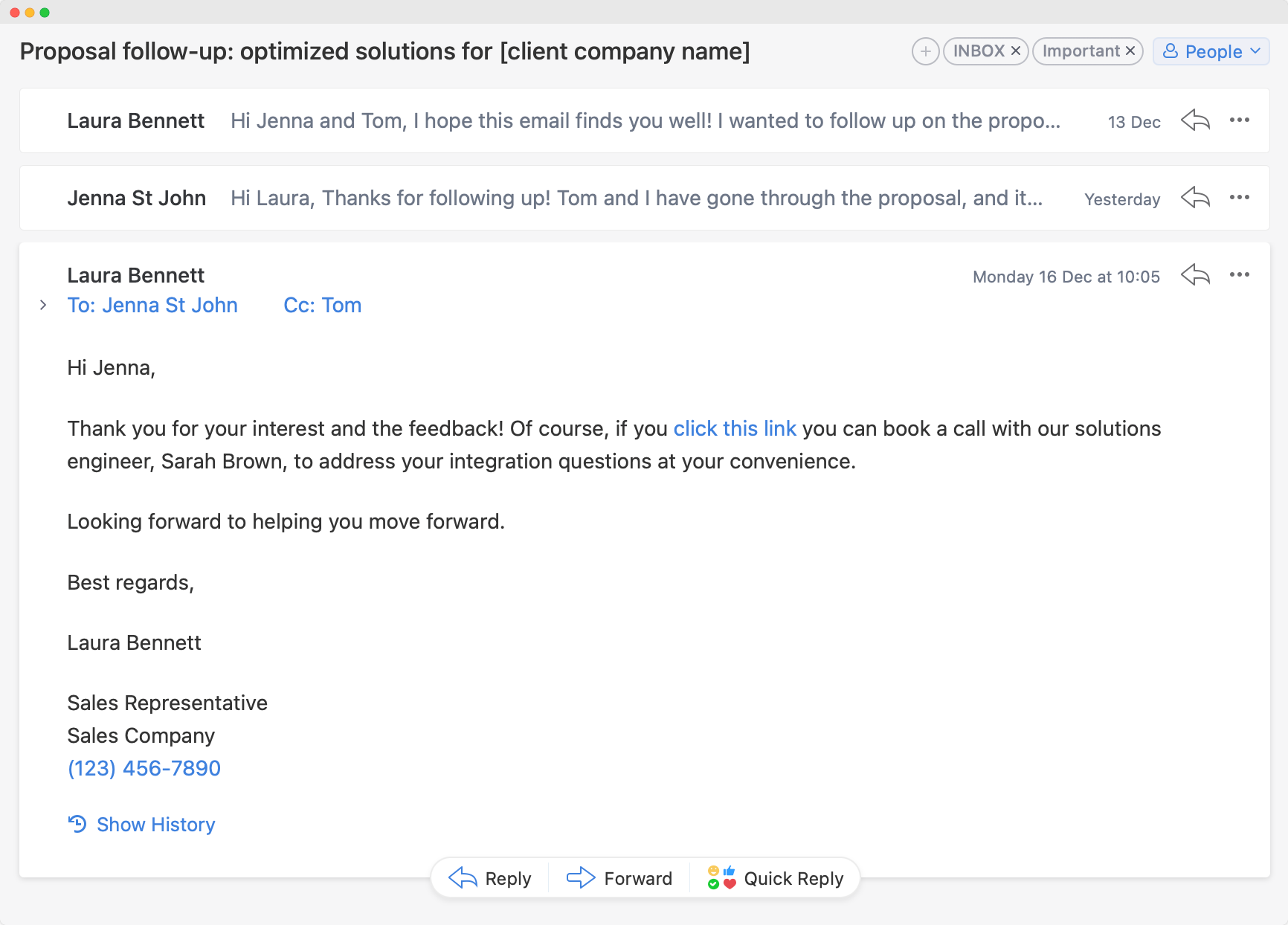Click the phone number (123) 456-7890
This screenshot has height=925, width=1288.
pos(144,768)
